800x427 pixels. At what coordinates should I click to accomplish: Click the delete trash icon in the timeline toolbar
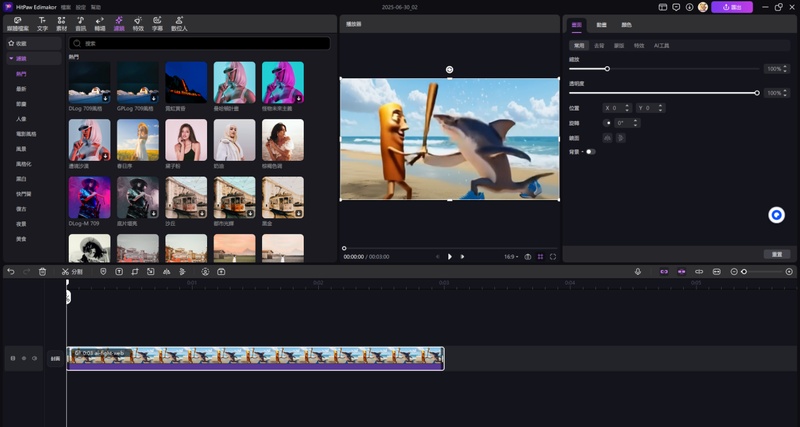42,272
